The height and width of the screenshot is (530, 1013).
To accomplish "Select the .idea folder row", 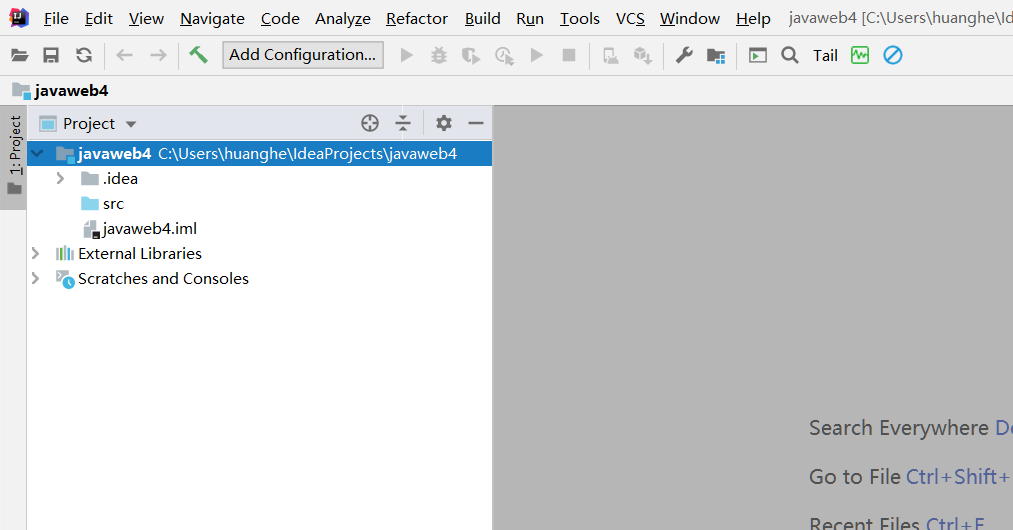I will (x=260, y=178).
